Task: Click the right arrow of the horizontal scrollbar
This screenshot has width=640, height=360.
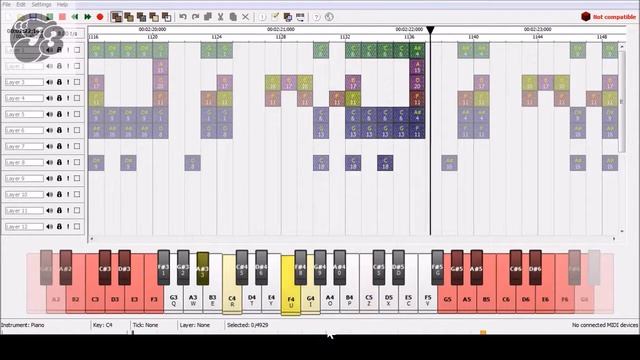Action: click(614, 238)
